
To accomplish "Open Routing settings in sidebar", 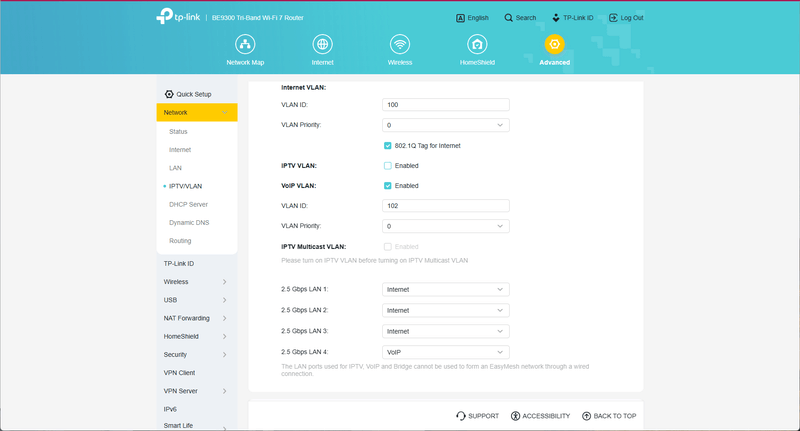I will point(180,241).
